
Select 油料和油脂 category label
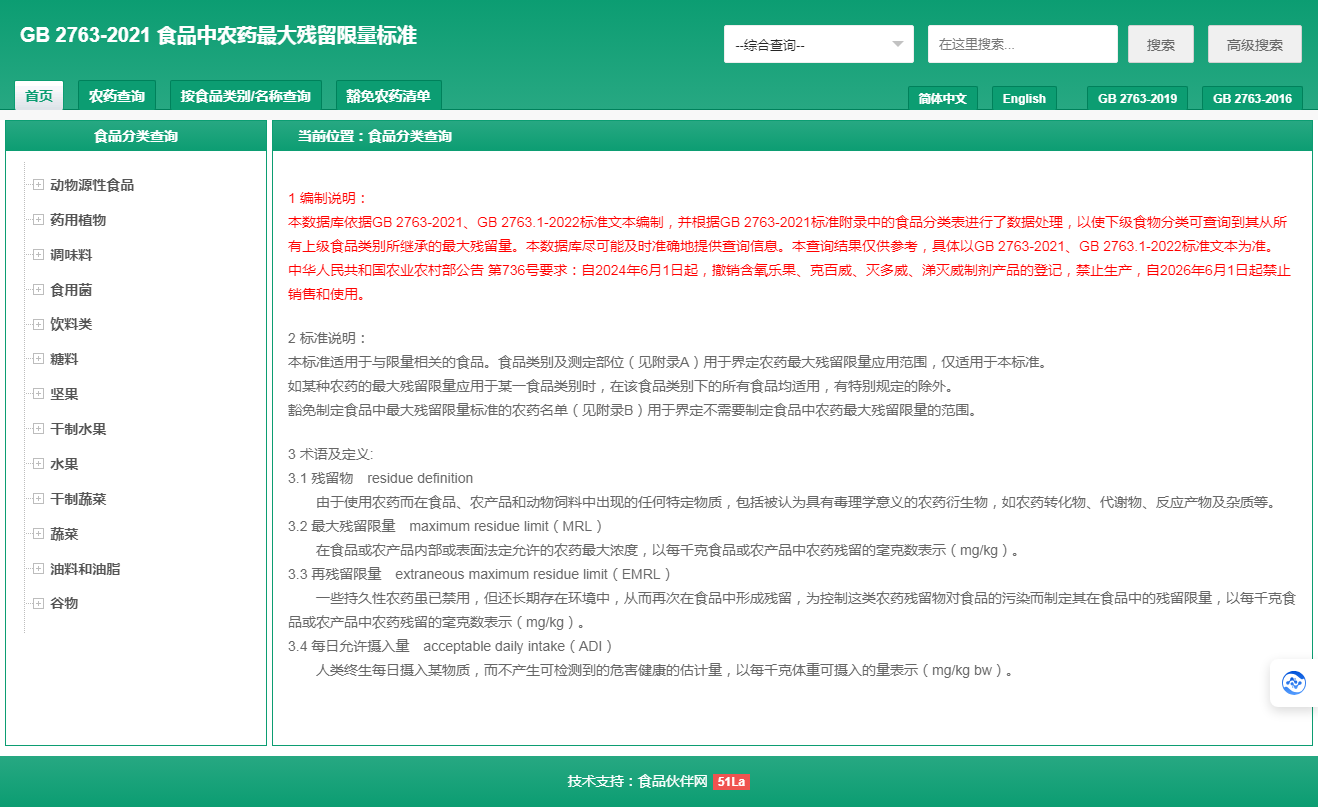(x=85, y=569)
